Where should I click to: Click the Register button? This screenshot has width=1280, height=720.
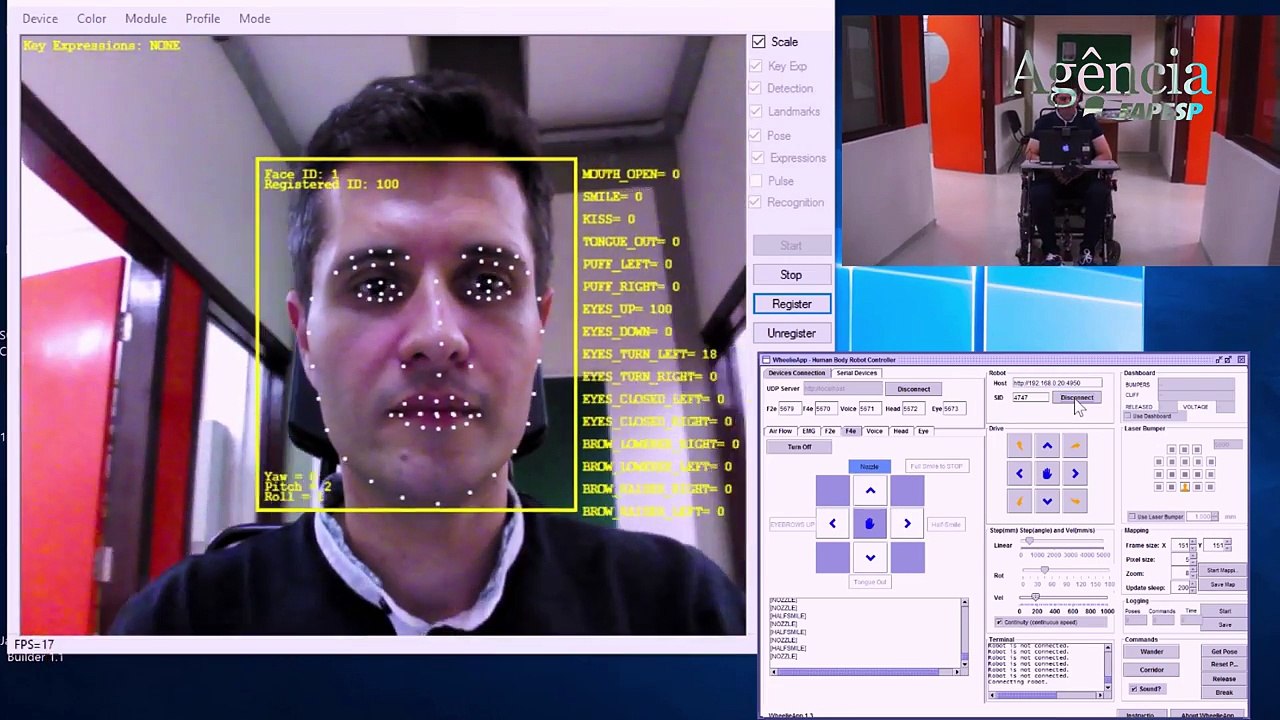(791, 304)
